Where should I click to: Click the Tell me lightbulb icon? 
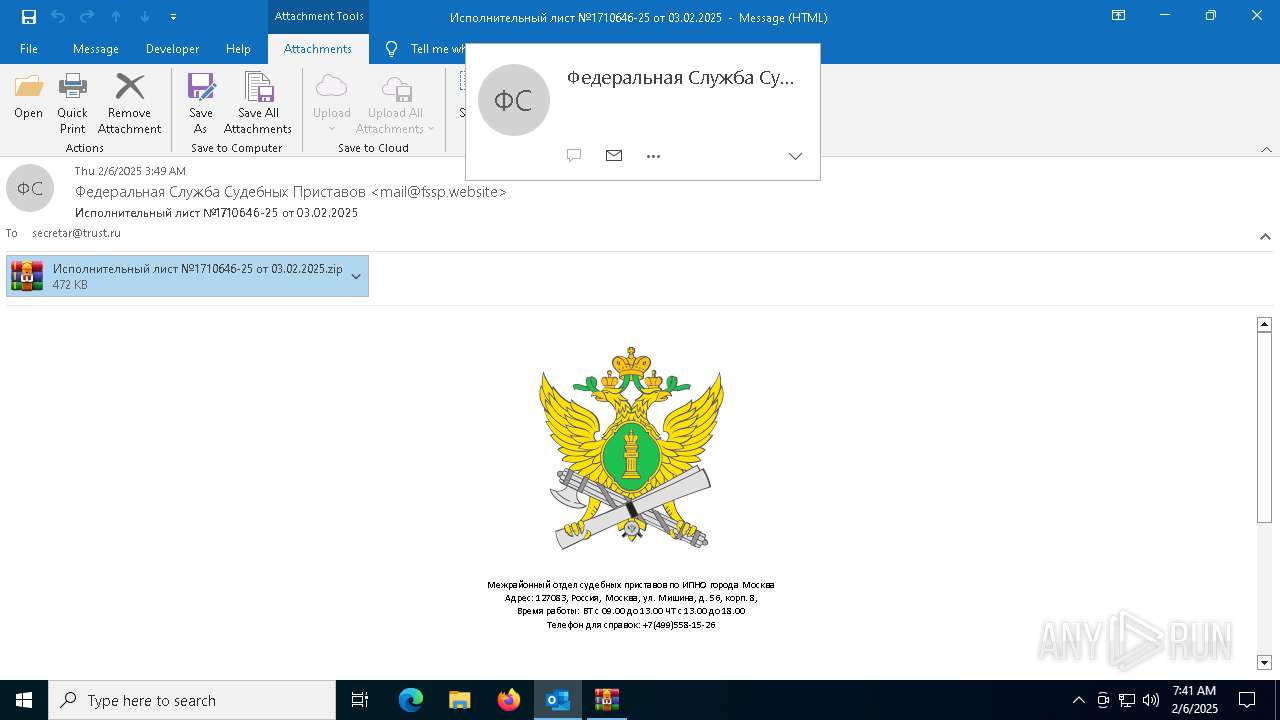pos(392,49)
